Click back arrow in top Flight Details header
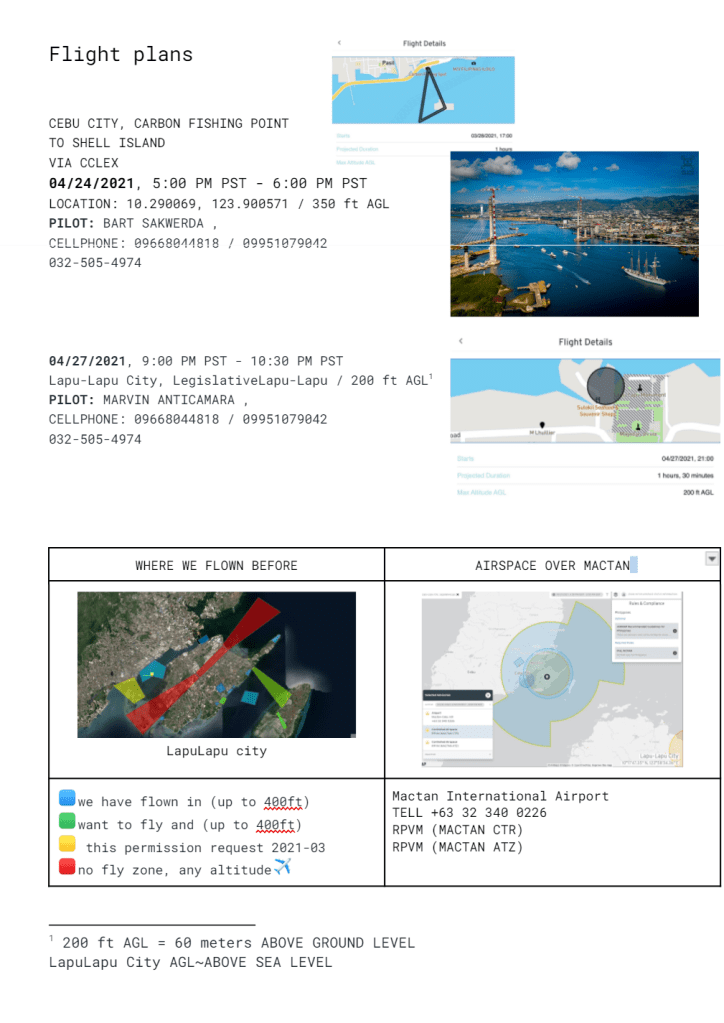724x1023 pixels. point(339,43)
